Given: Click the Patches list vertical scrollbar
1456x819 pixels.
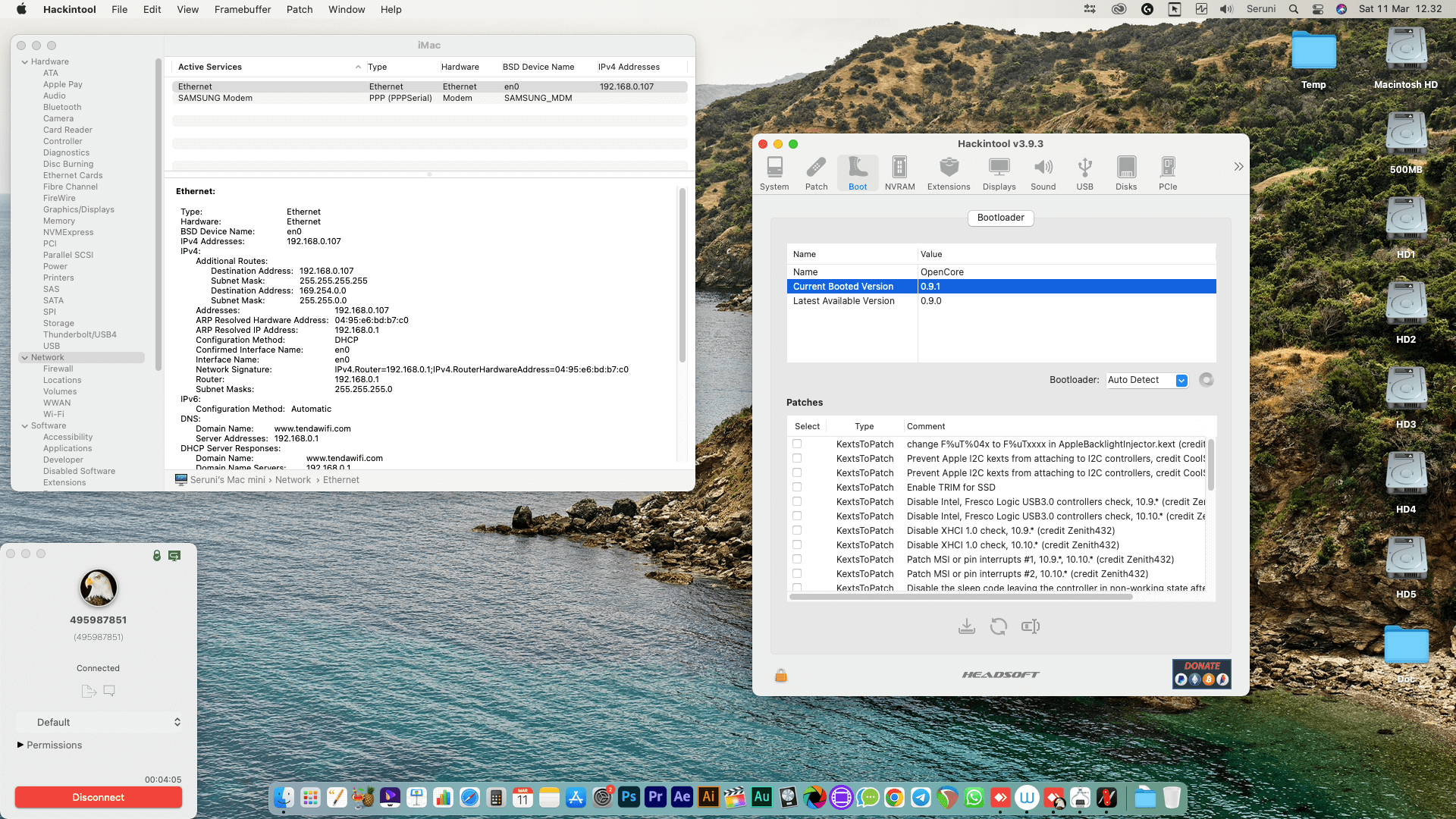Looking at the screenshot, I should pos(1210,464).
